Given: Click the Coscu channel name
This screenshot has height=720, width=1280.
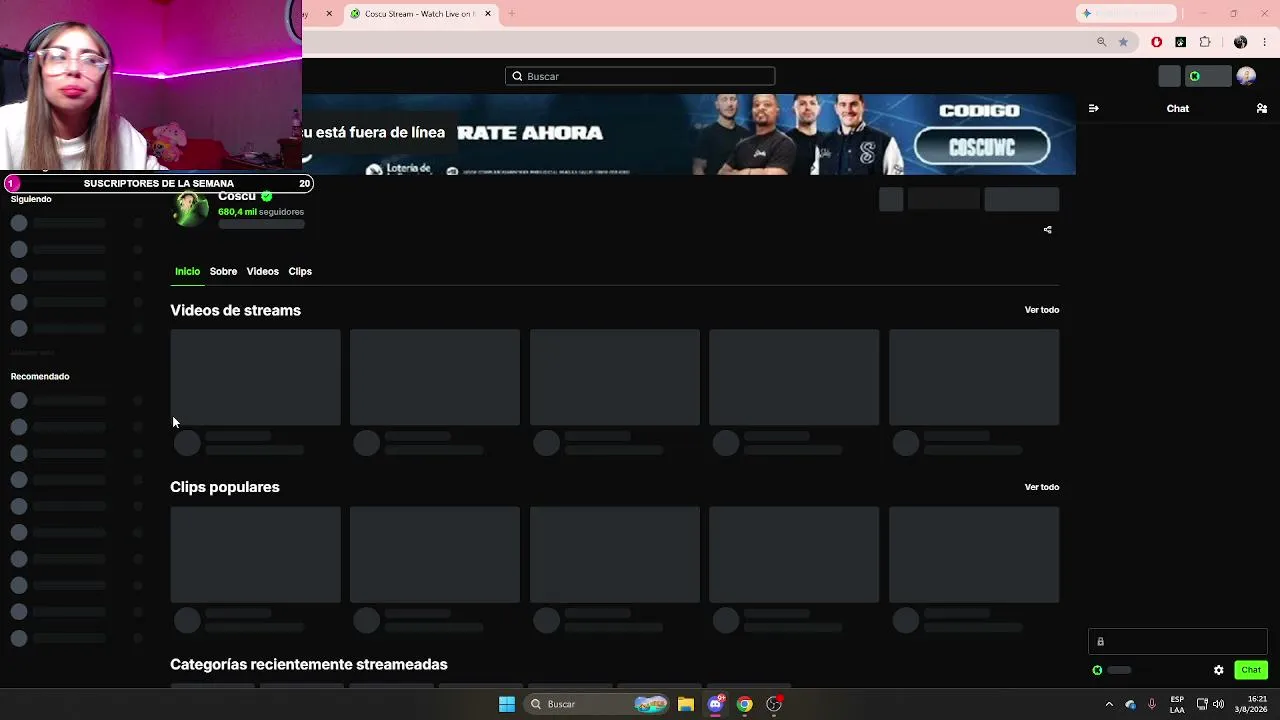Looking at the screenshot, I should point(237,196).
